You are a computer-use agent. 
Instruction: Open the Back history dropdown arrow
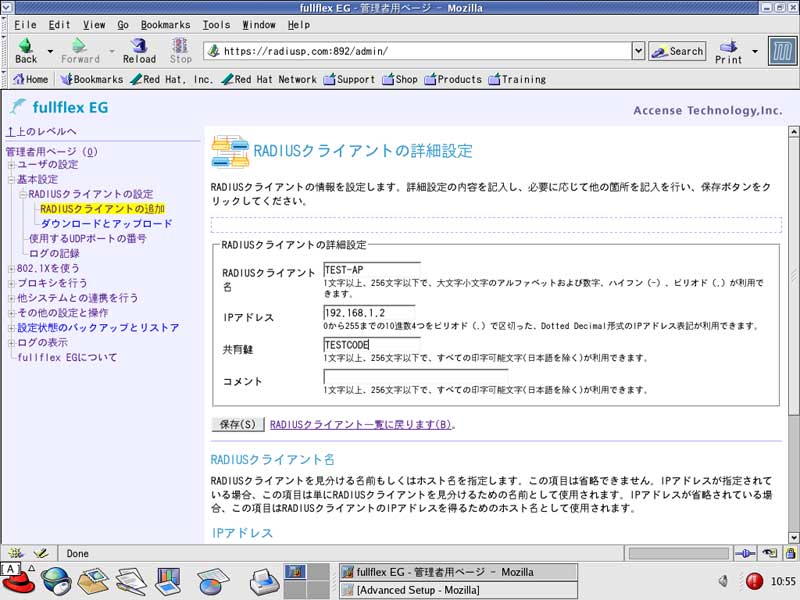pos(50,51)
